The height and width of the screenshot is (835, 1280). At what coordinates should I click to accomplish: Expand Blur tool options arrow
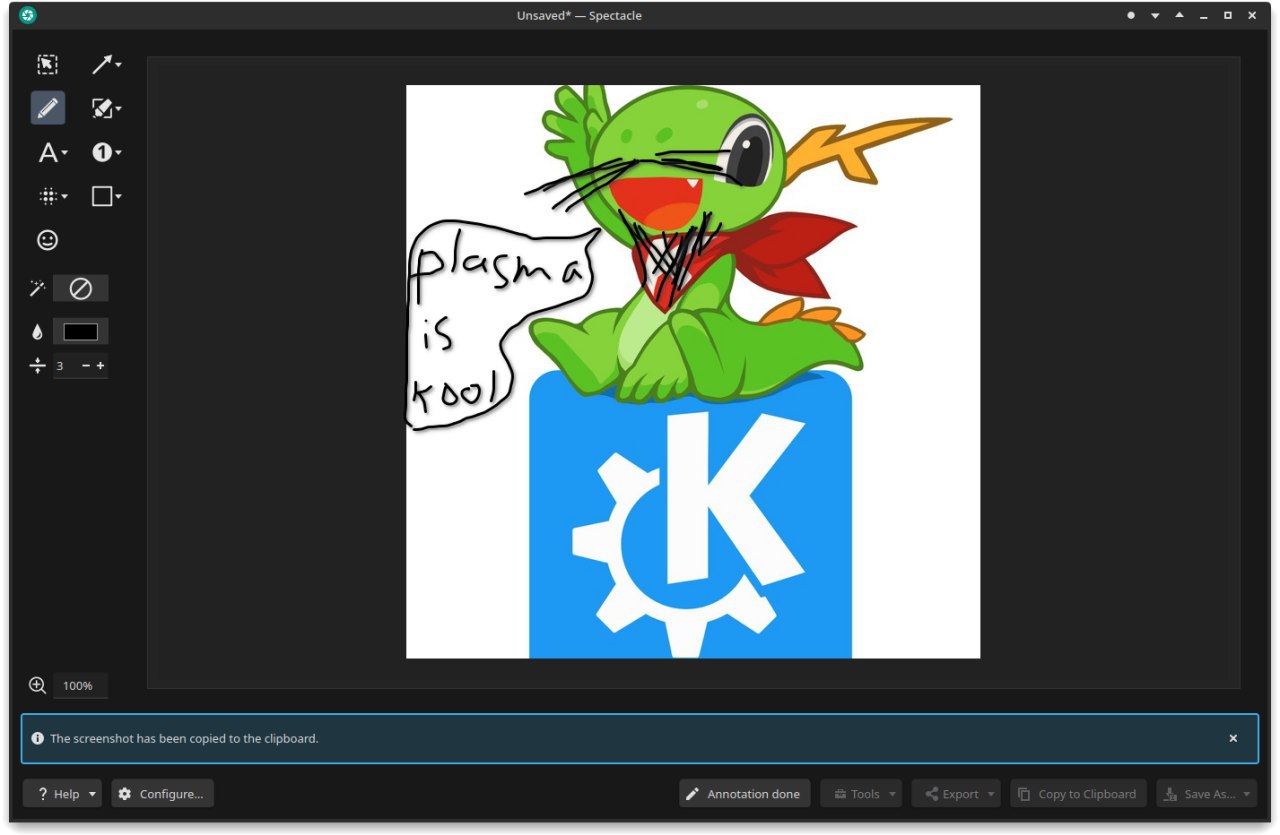tap(65, 197)
